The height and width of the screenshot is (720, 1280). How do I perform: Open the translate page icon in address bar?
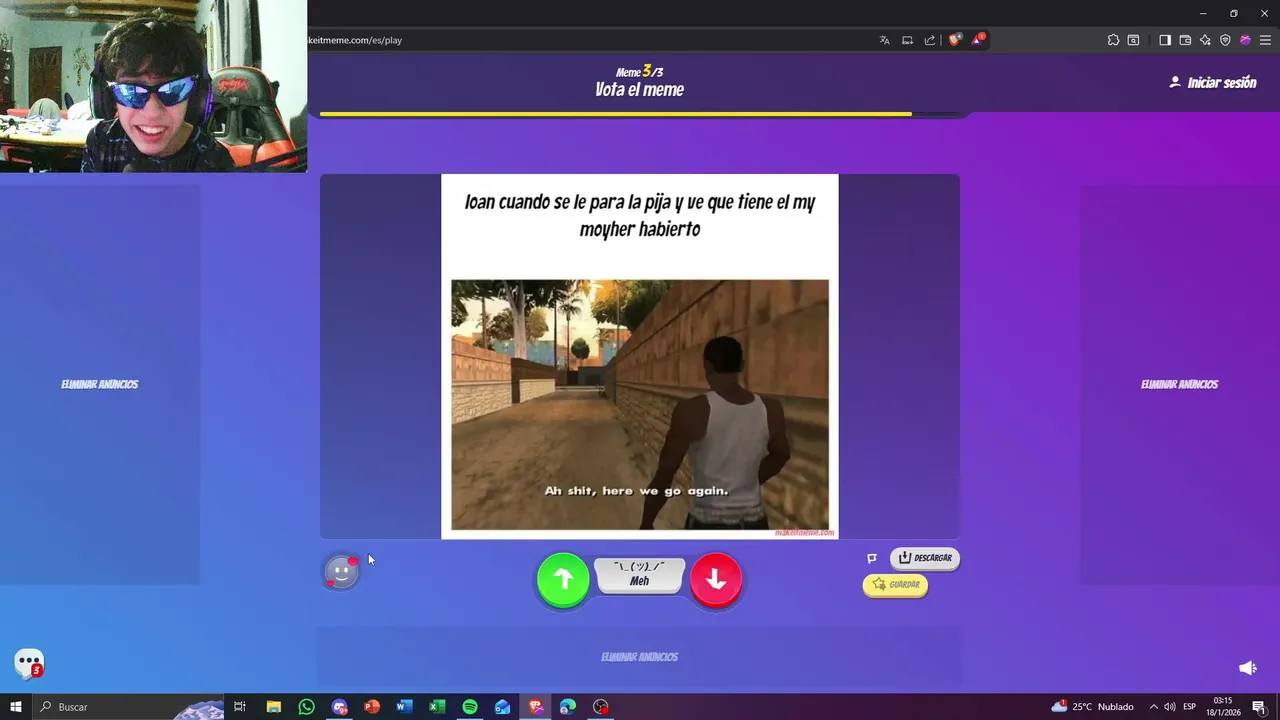click(x=884, y=40)
